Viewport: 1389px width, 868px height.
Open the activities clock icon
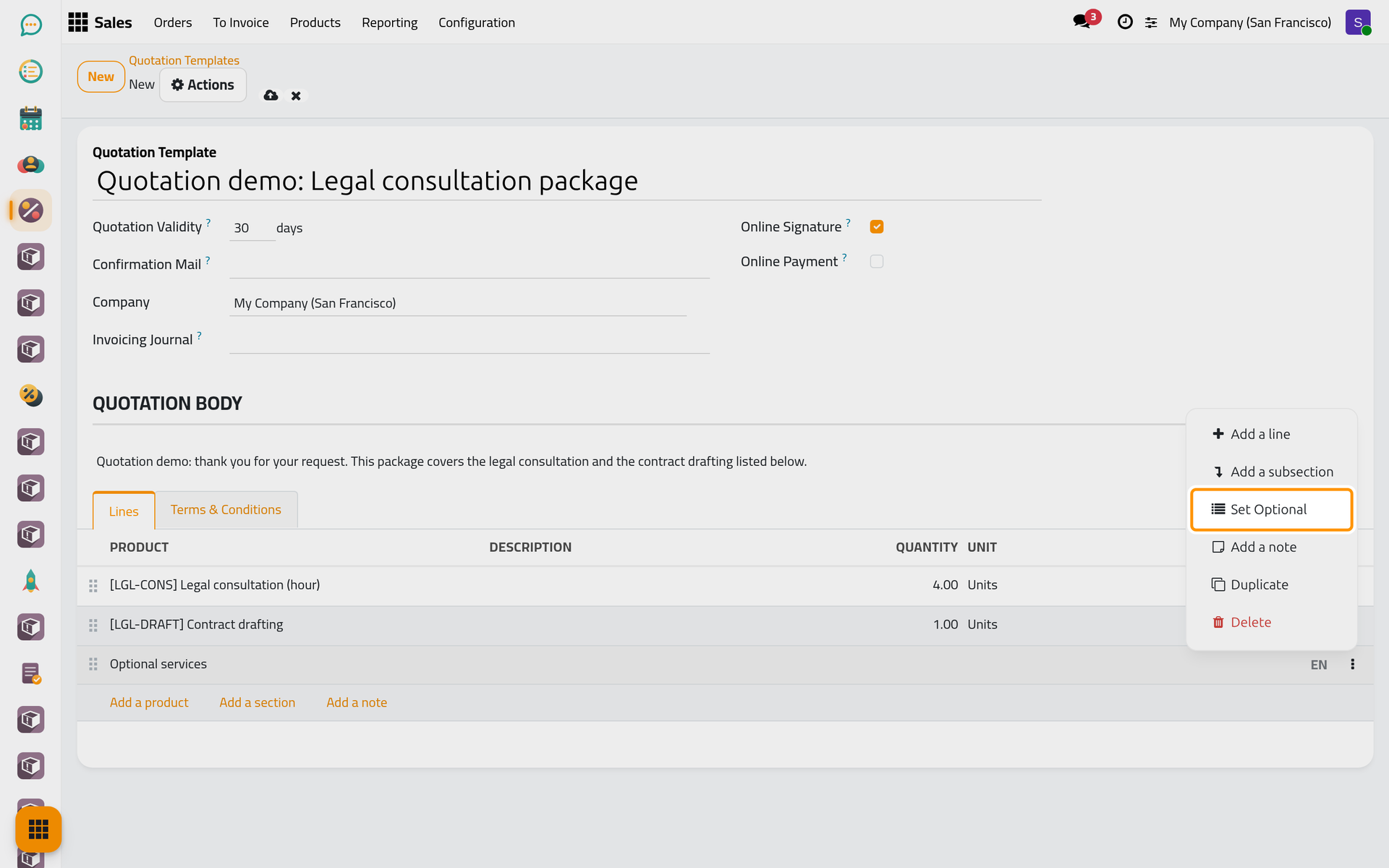[1125, 22]
